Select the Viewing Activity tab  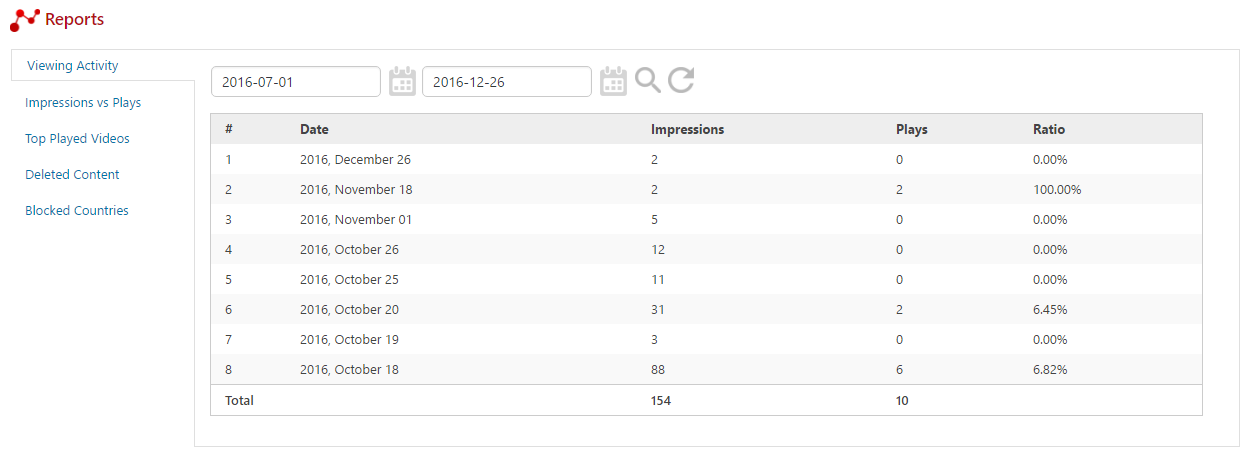pos(73,66)
